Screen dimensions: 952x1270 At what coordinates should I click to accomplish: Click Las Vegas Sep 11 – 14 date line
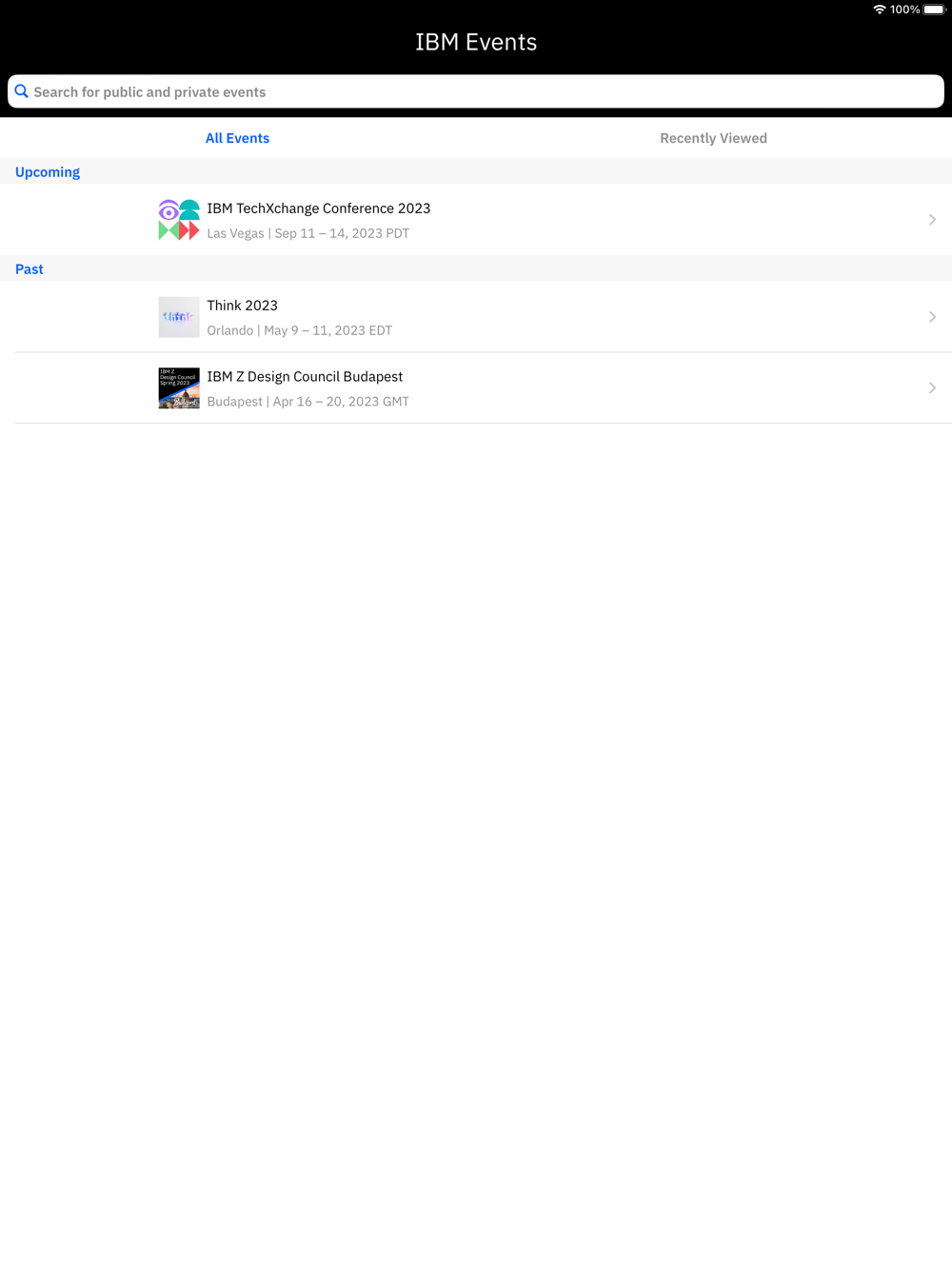click(308, 233)
